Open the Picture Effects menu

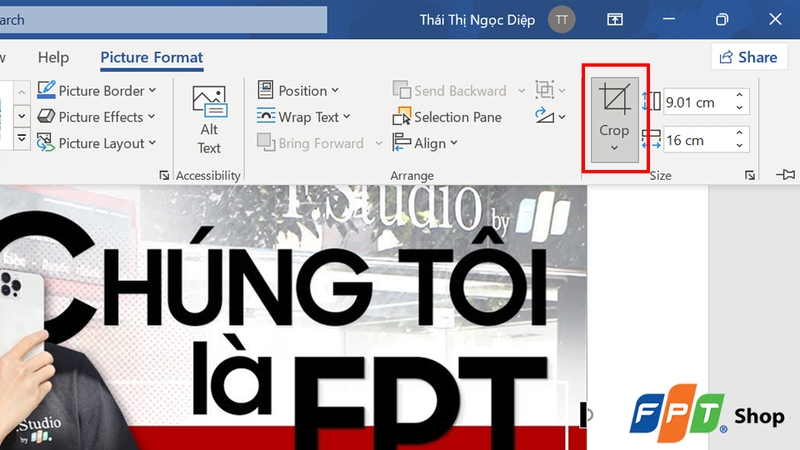coord(96,117)
